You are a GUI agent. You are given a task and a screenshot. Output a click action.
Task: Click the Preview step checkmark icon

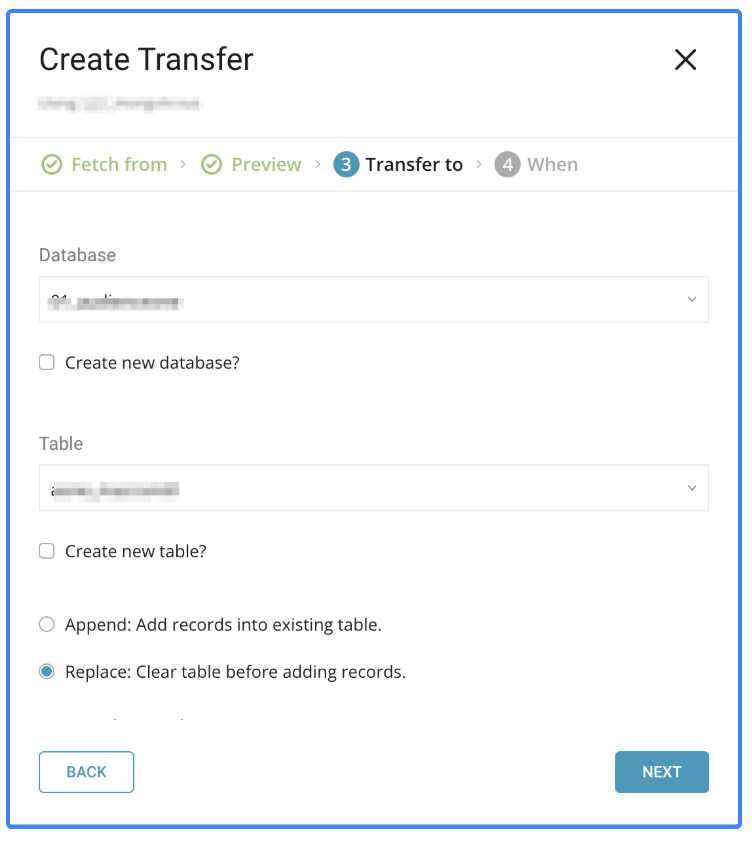[211, 165]
